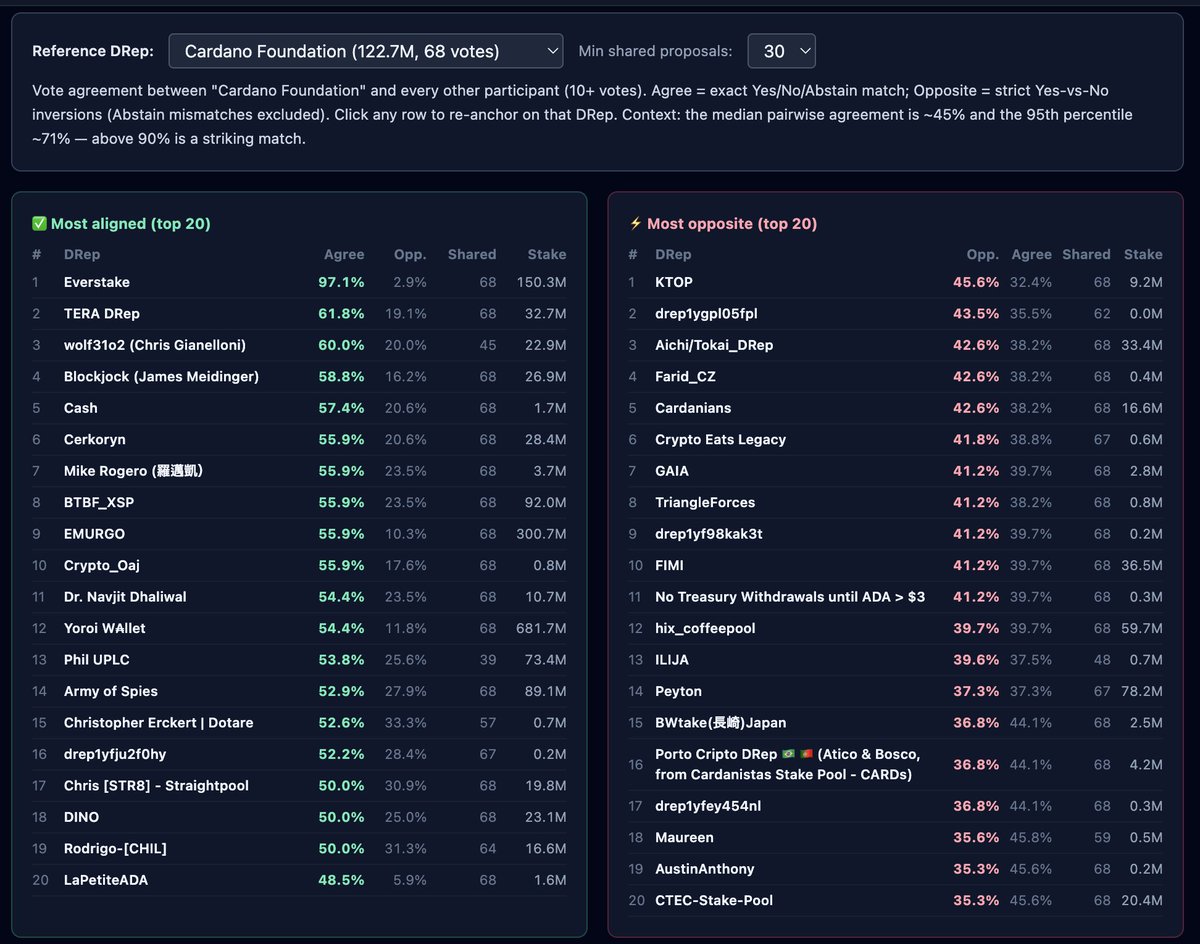
Task: Open the Reference DRep Cardano Foundation dropdown
Action: [366, 51]
